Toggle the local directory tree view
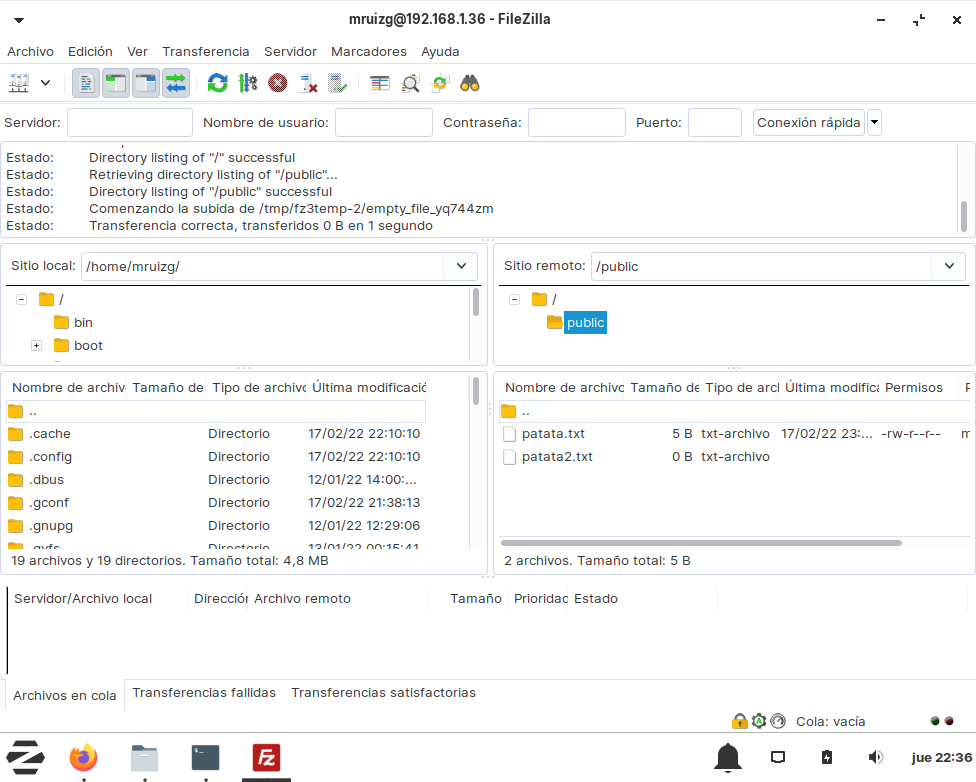This screenshot has height=782, width=976. (116, 83)
